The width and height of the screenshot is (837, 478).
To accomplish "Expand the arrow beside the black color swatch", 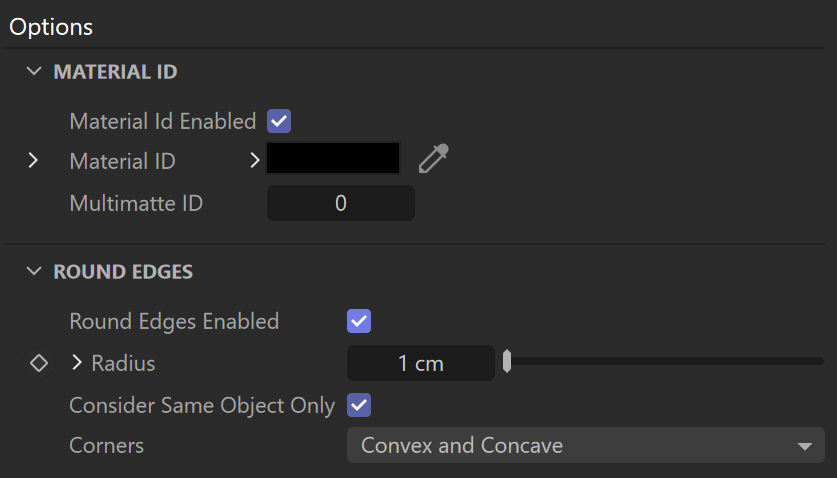I will coord(255,160).
